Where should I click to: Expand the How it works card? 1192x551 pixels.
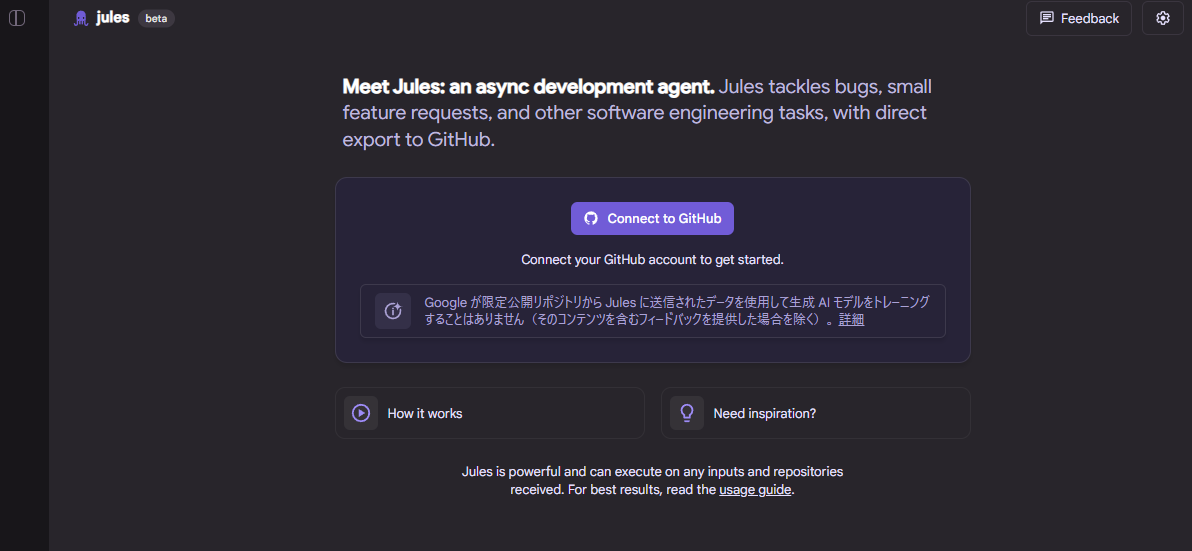coord(490,413)
